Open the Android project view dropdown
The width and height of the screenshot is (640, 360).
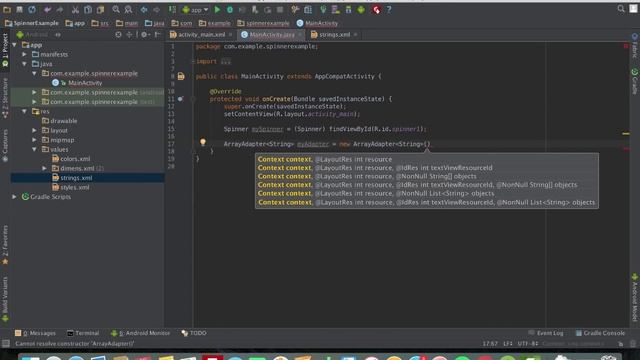[x=39, y=35]
